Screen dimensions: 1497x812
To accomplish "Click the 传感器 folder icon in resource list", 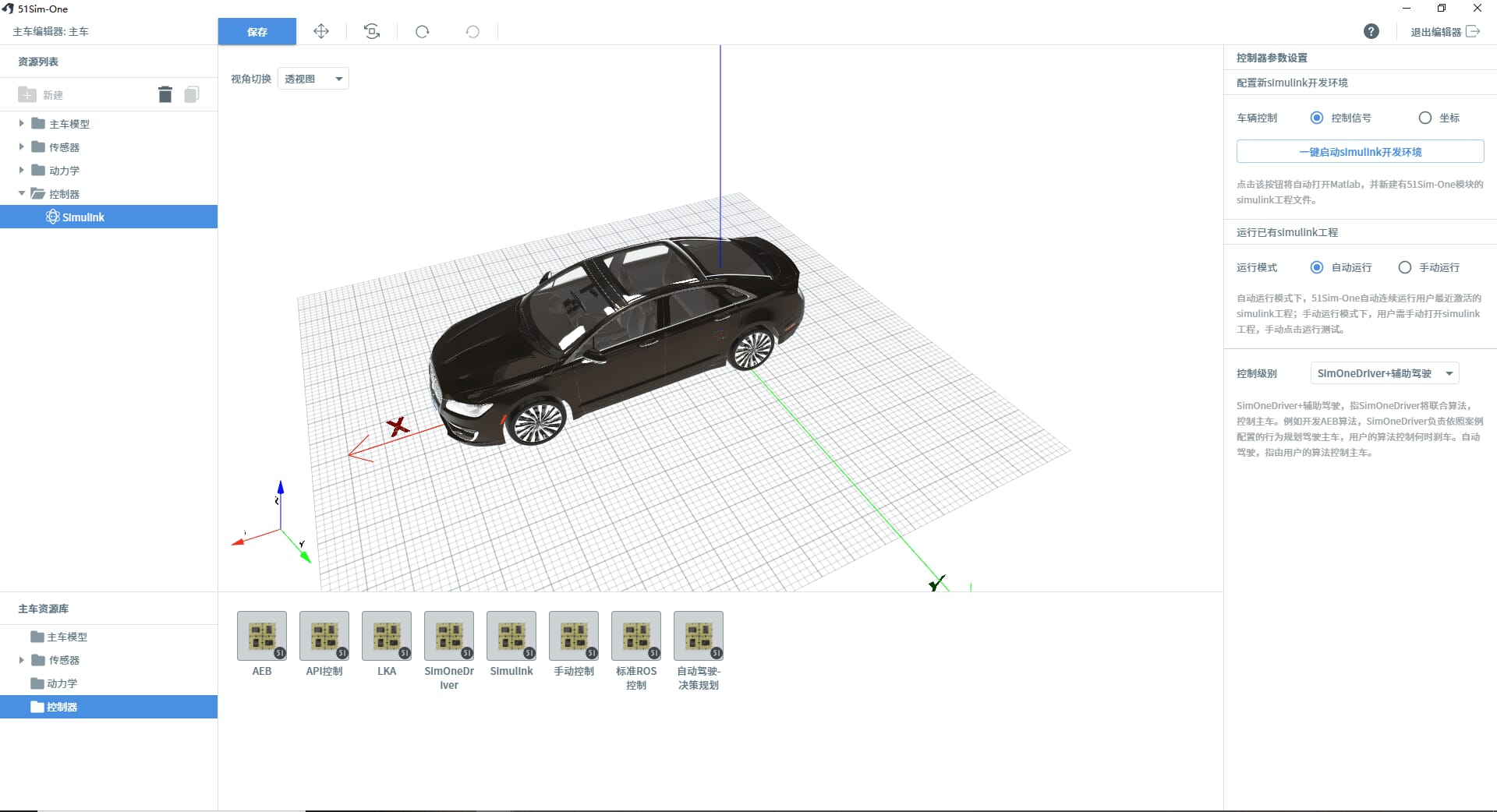I will point(38,147).
